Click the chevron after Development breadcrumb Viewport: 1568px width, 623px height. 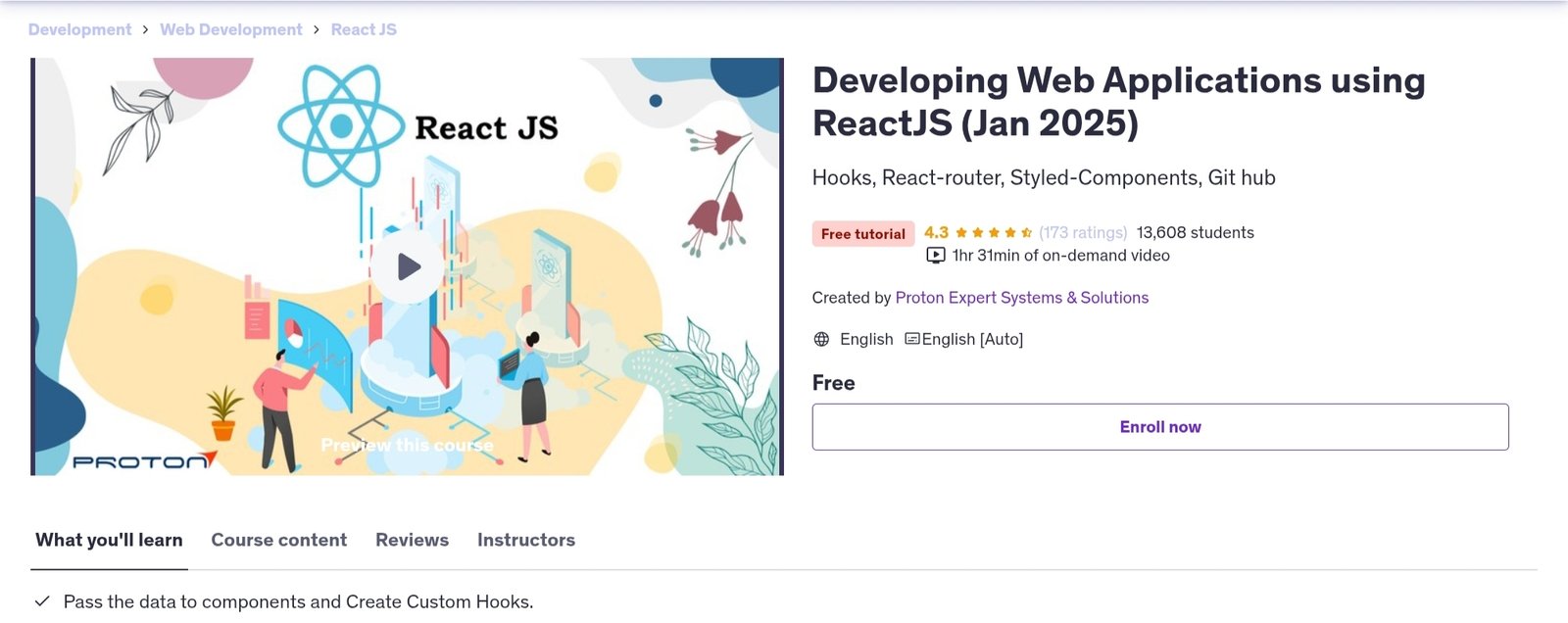coord(146,29)
